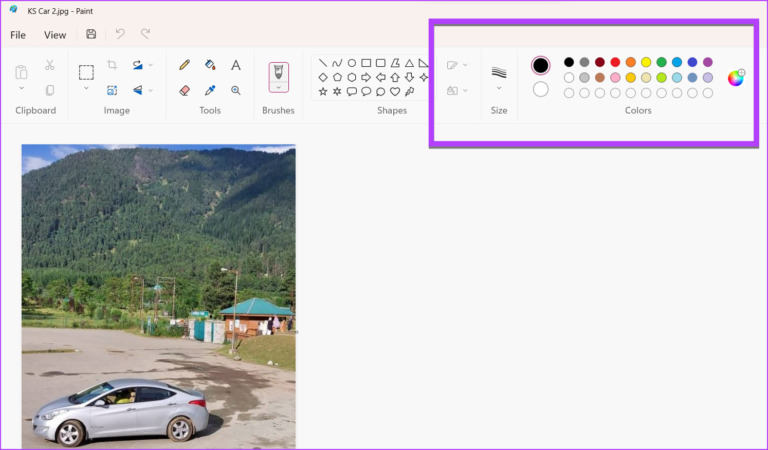Expand the Paste options dropdown

(21, 88)
